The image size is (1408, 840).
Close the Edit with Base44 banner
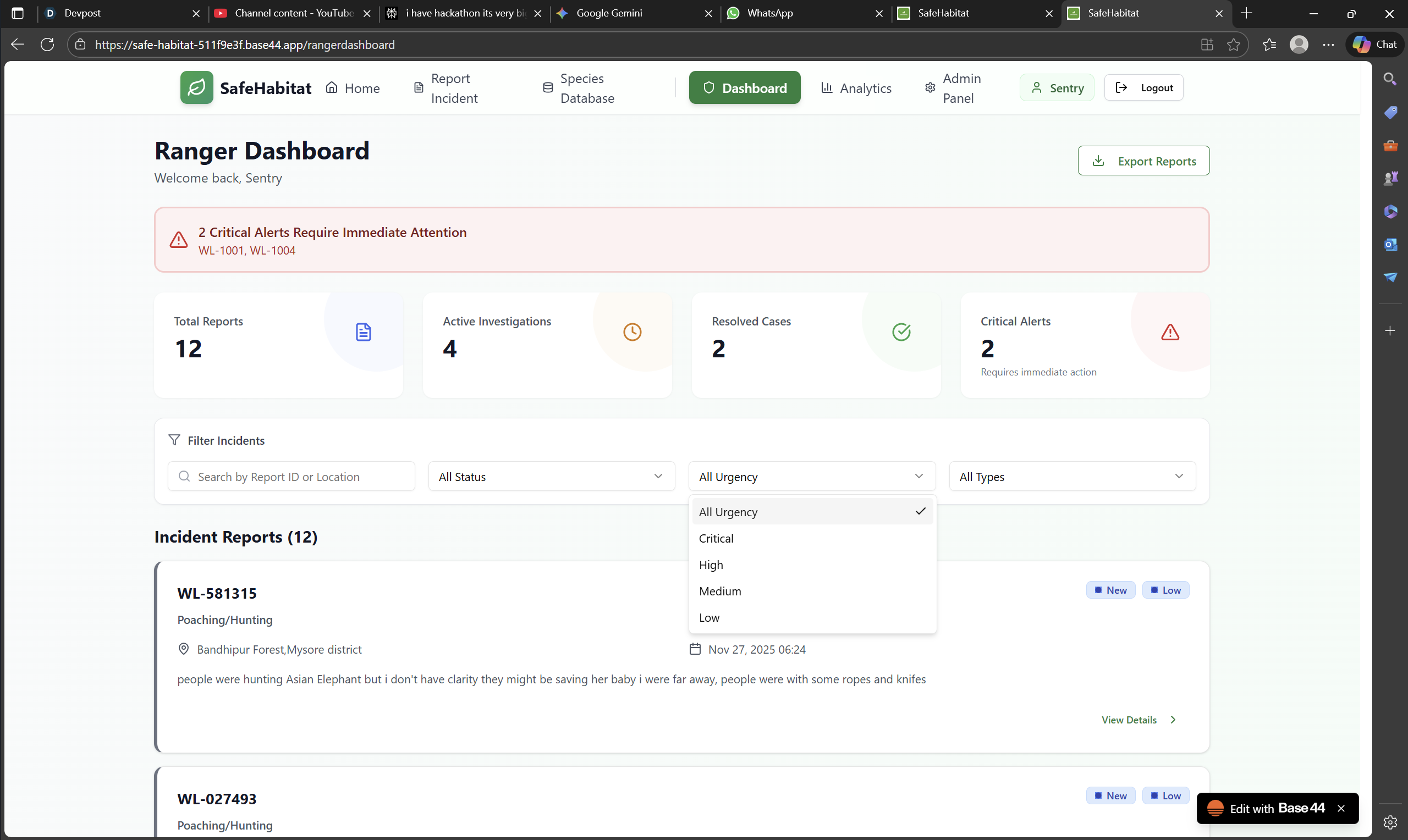(1341, 808)
